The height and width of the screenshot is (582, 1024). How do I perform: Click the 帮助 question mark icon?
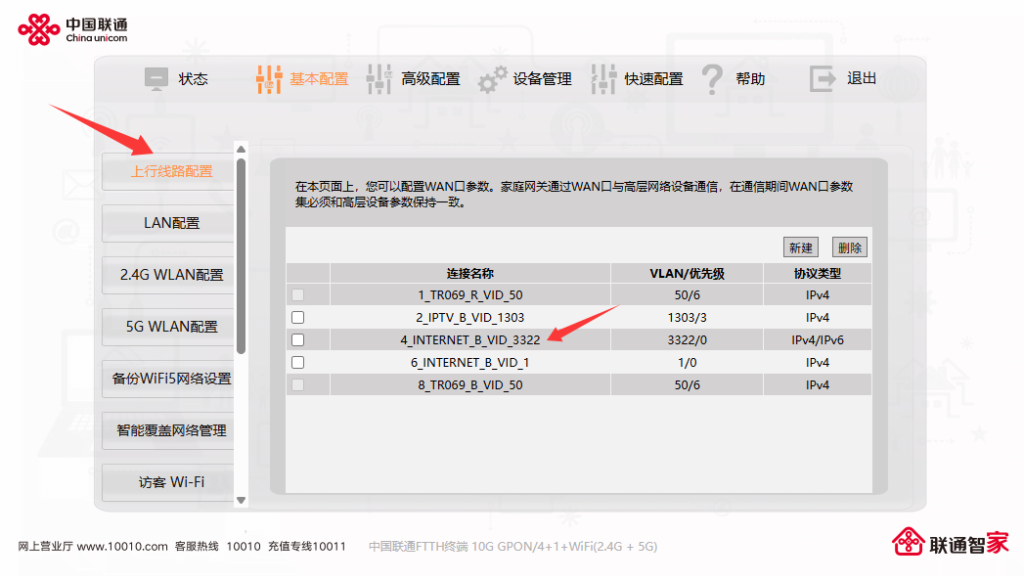(x=711, y=78)
